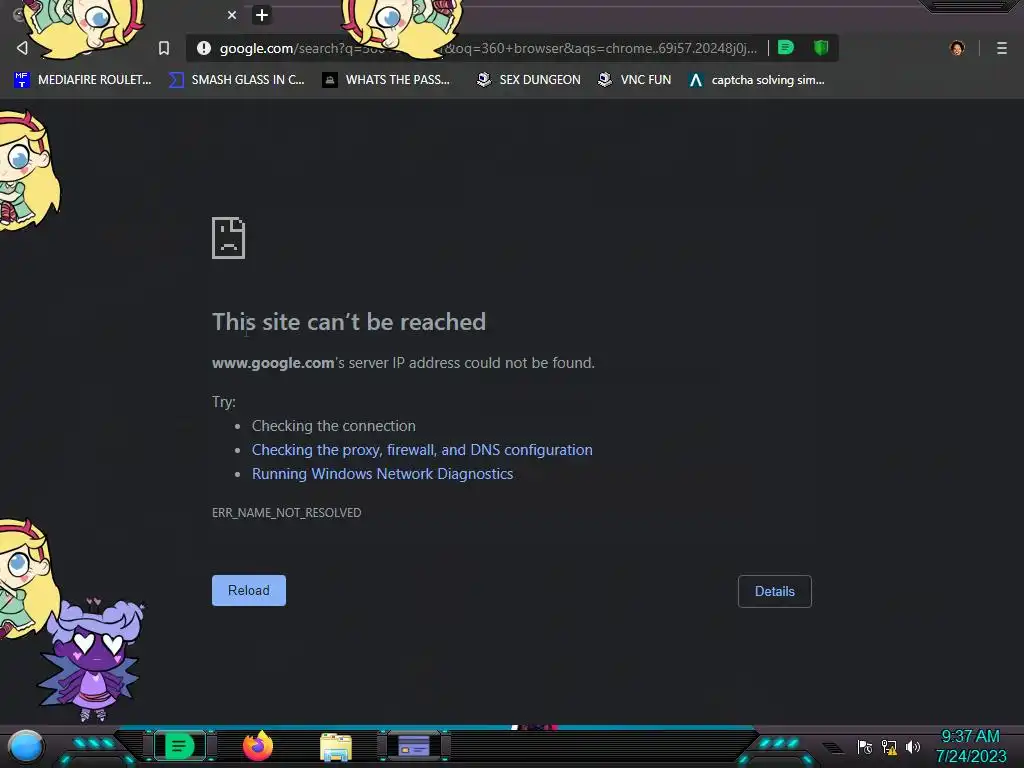The image size is (1024, 768).
Task: Click the network warning tray icon
Action: (889, 747)
